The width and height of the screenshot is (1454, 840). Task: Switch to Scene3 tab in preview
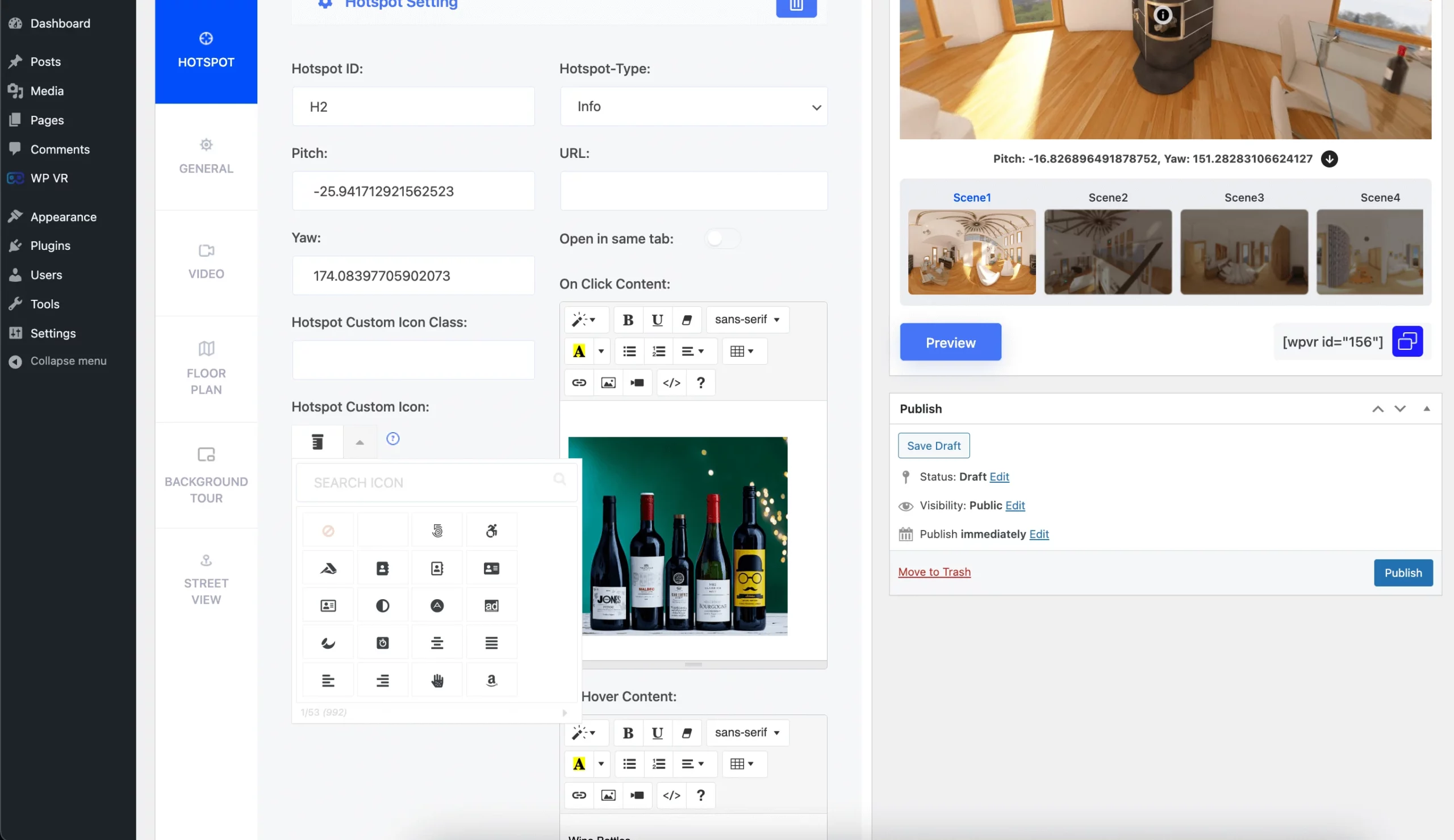point(1244,197)
